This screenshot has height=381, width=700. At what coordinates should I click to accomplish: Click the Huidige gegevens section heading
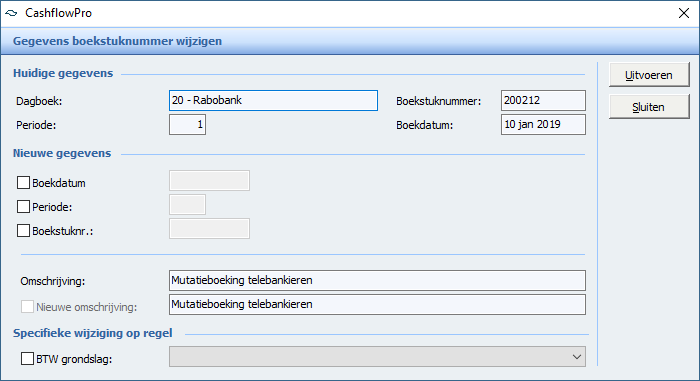[63, 73]
